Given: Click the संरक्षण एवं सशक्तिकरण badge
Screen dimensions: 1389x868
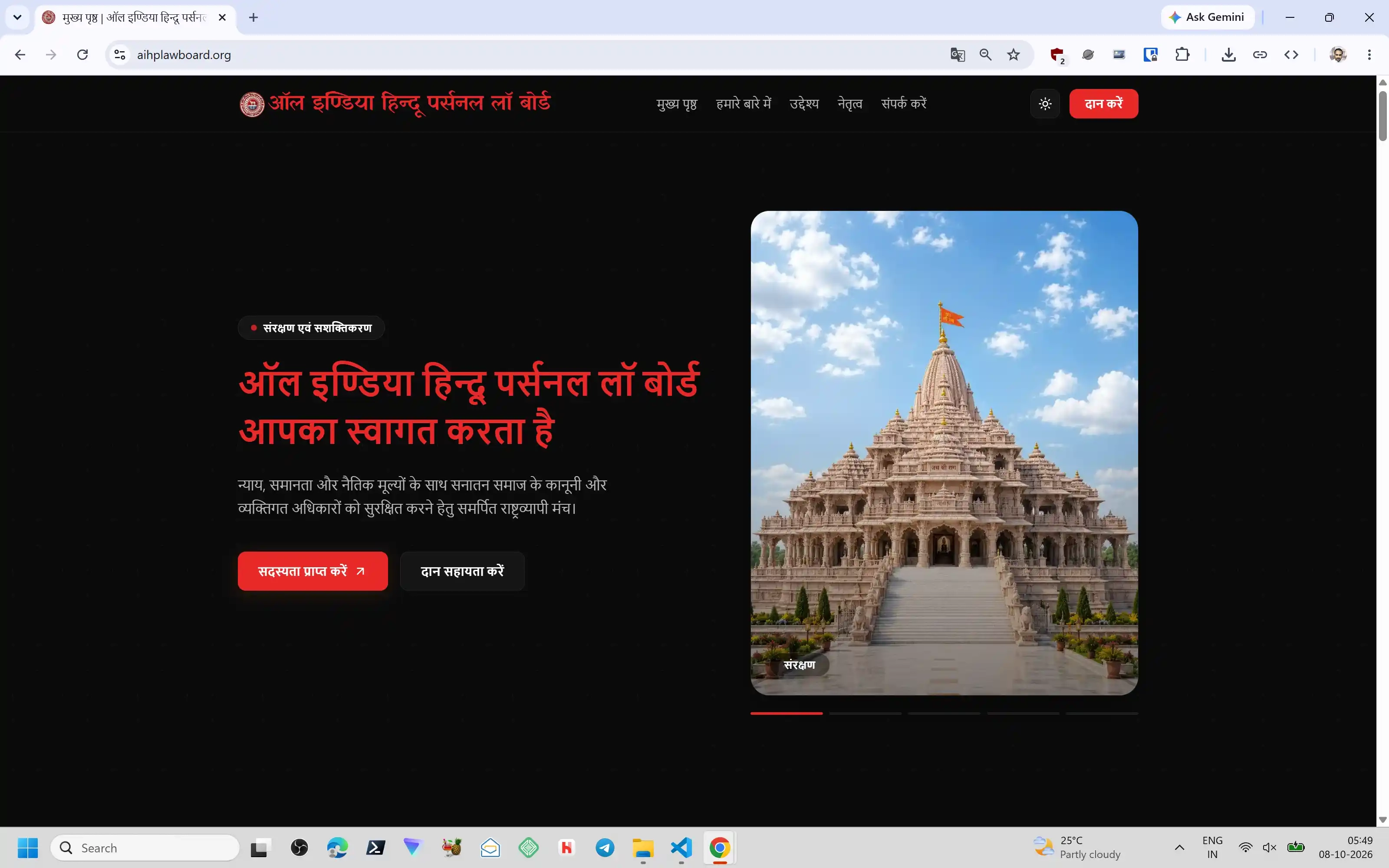Looking at the screenshot, I should (x=311, y=328).
